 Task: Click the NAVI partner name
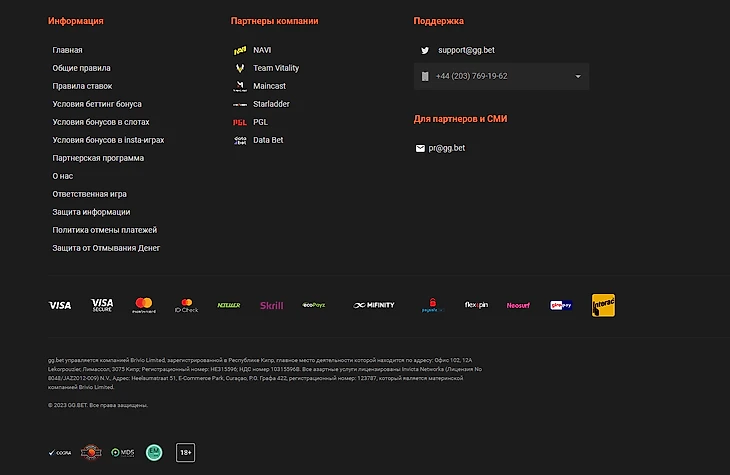click(x=262, y=50)
